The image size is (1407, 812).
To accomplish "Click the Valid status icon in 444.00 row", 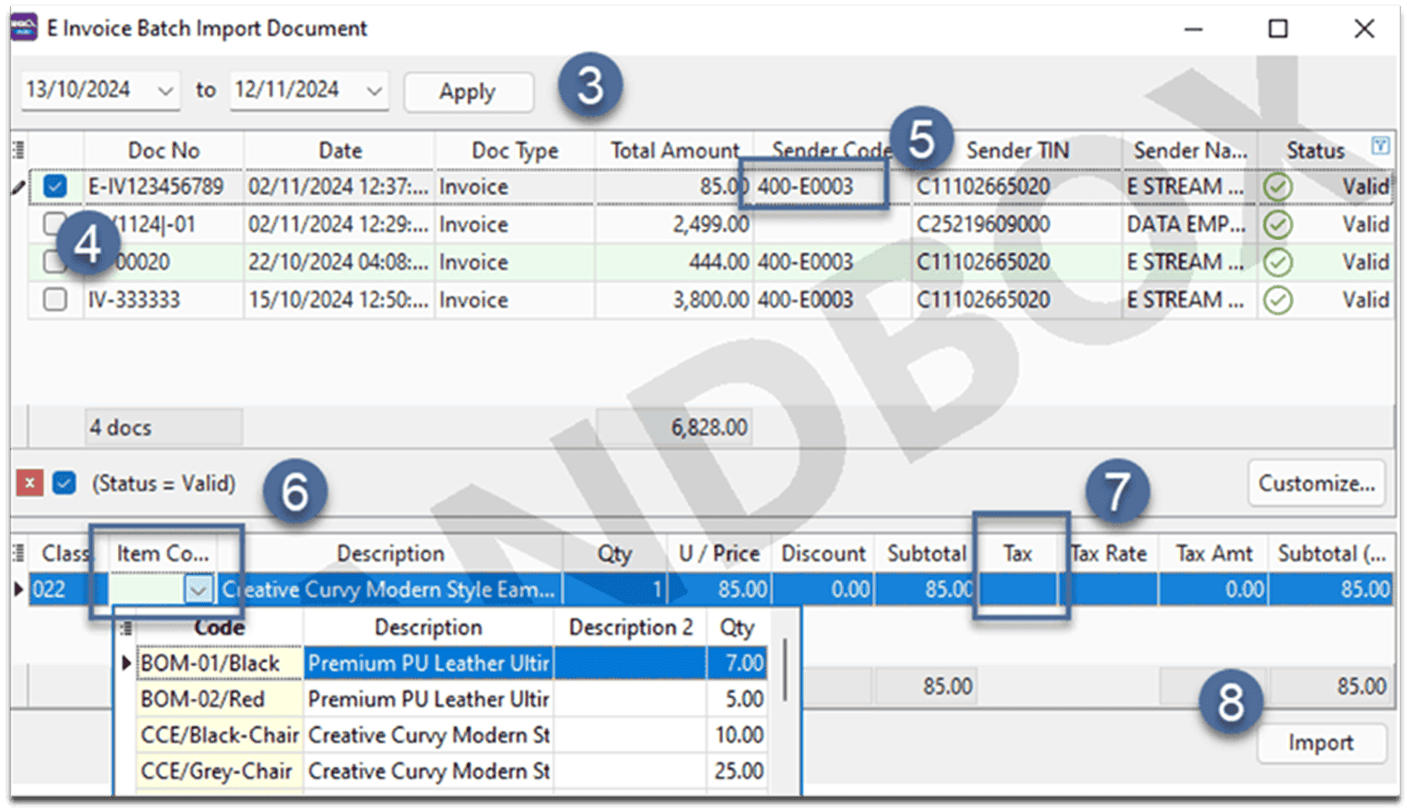I will [1278, 262].
